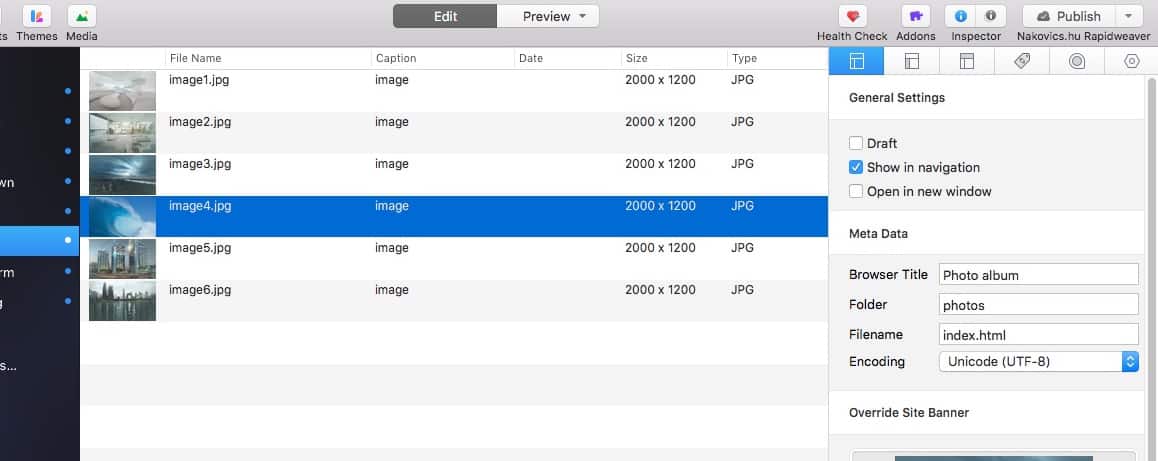Screen dimensions: 1158x461
Task: Click the Filename field index.html
Action: 1038,335
